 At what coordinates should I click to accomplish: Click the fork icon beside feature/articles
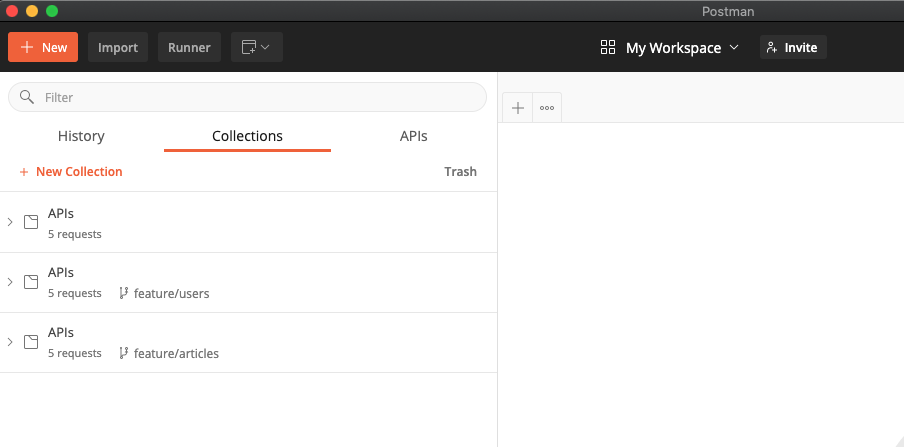(x=124, y=353)
